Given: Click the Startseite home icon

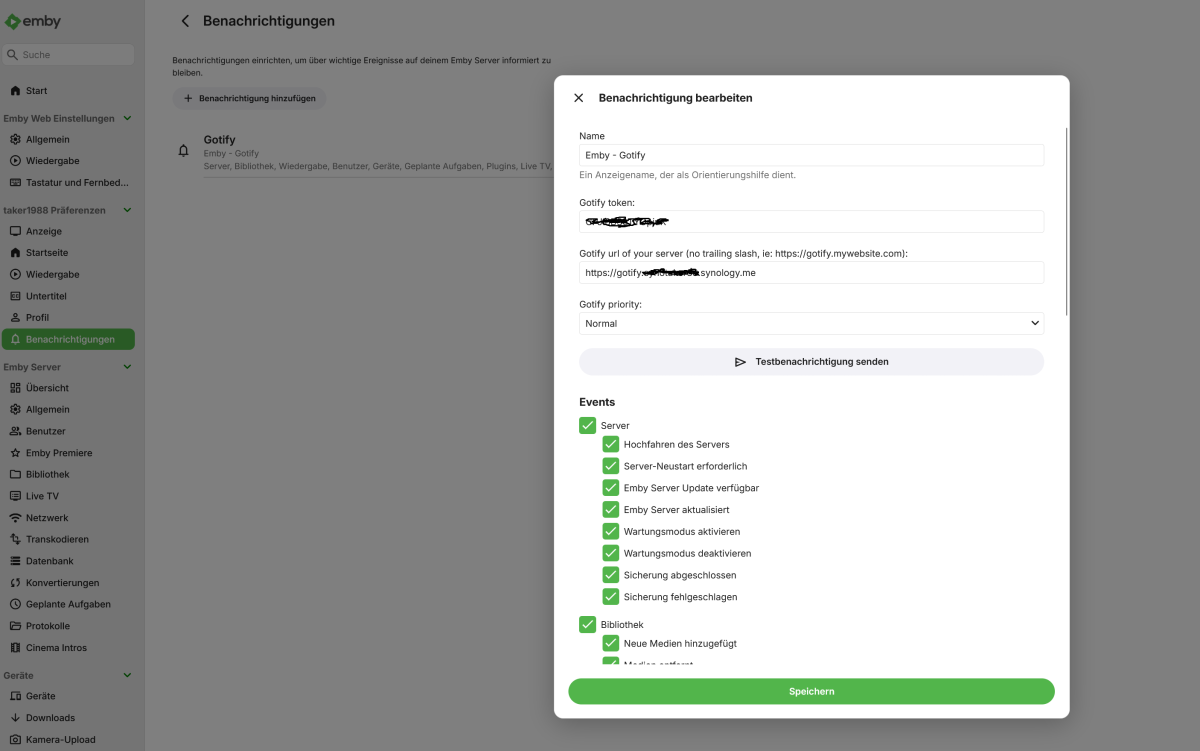Looking at the screenshot, I should pyautogui.click(x=15, y=253).
